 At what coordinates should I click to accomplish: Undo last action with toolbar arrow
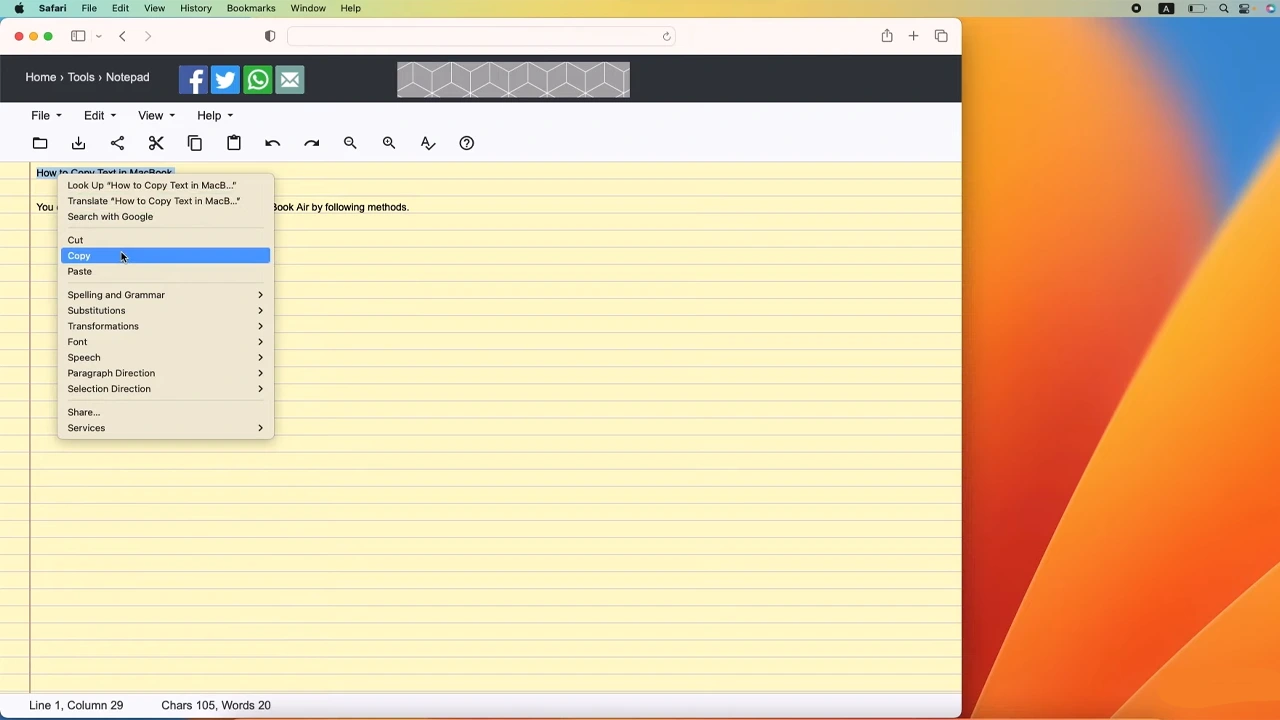272,143
